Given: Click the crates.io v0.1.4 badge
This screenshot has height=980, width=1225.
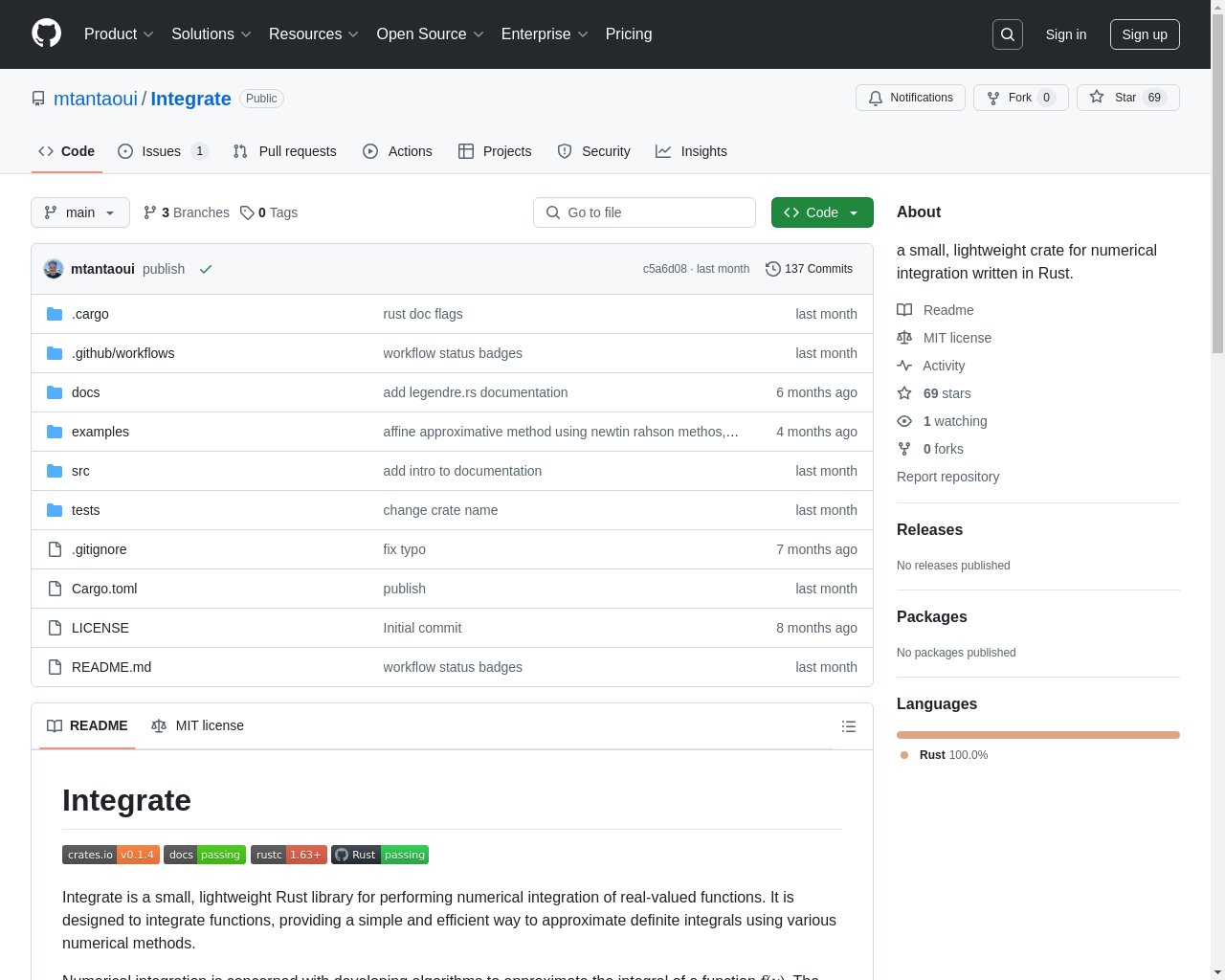Looking at the screenshot, I should 111,855.
